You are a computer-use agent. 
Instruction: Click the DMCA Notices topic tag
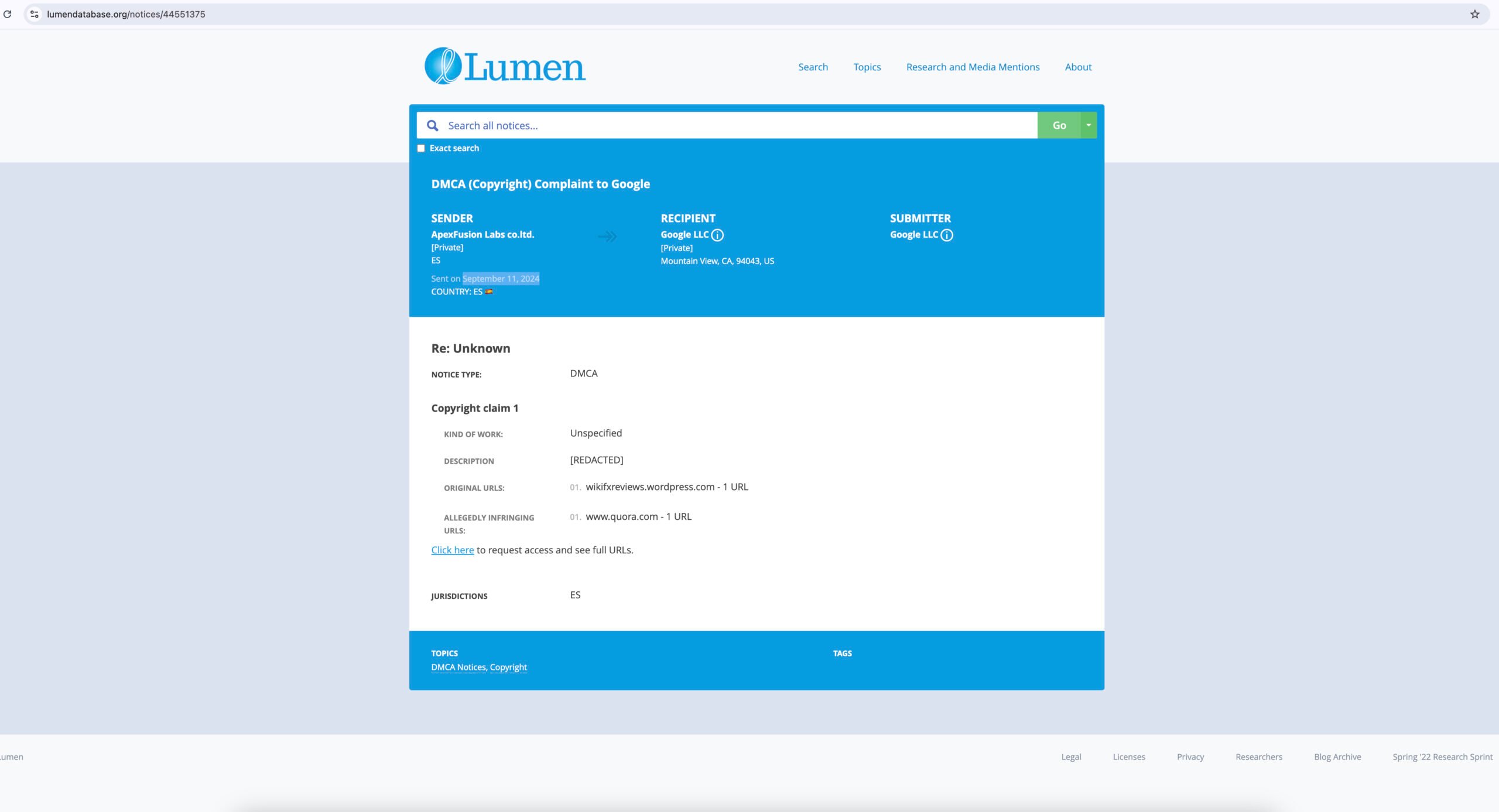tap(457, 667)
